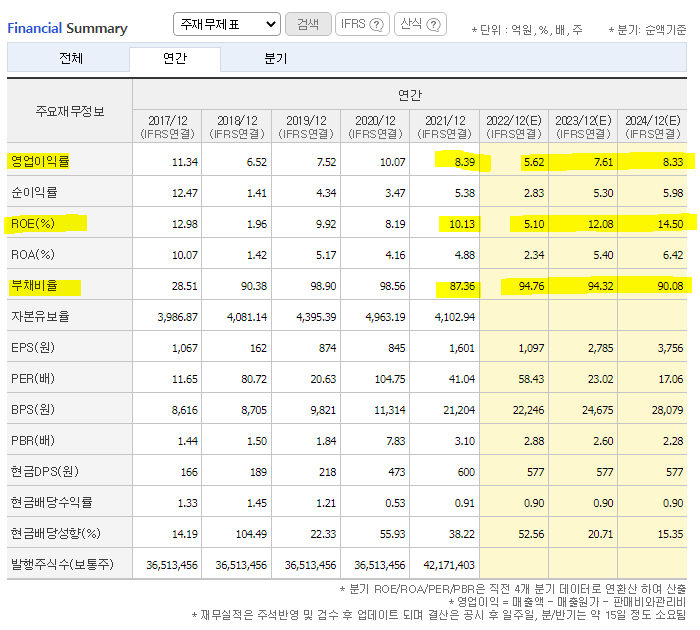Viewport: 700px width, 630px height.
Task: Click the 순이익률 row label
Action: click(x=34, y=192)
